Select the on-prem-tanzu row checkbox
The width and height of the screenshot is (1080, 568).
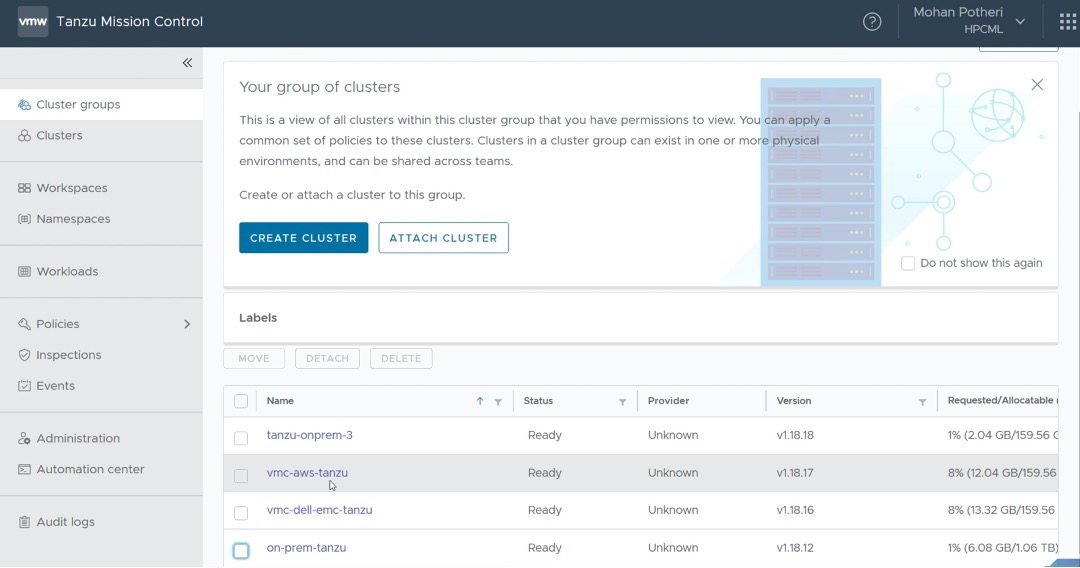[241, 551]
